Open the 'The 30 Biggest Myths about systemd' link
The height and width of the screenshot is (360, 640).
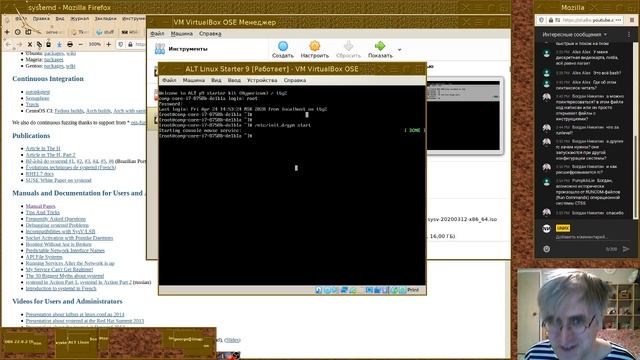64,276
